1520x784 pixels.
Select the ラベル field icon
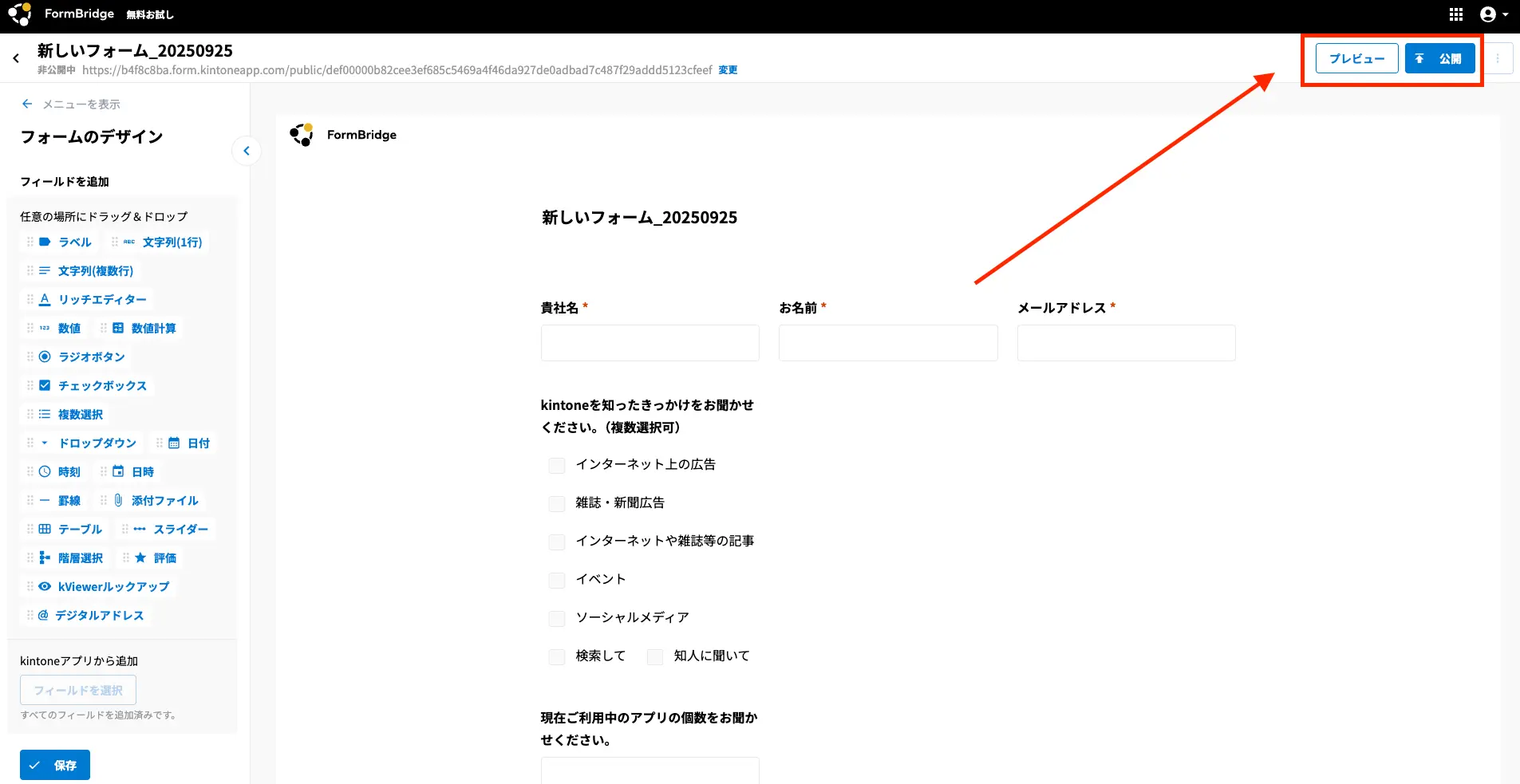[x=45, y=242]
